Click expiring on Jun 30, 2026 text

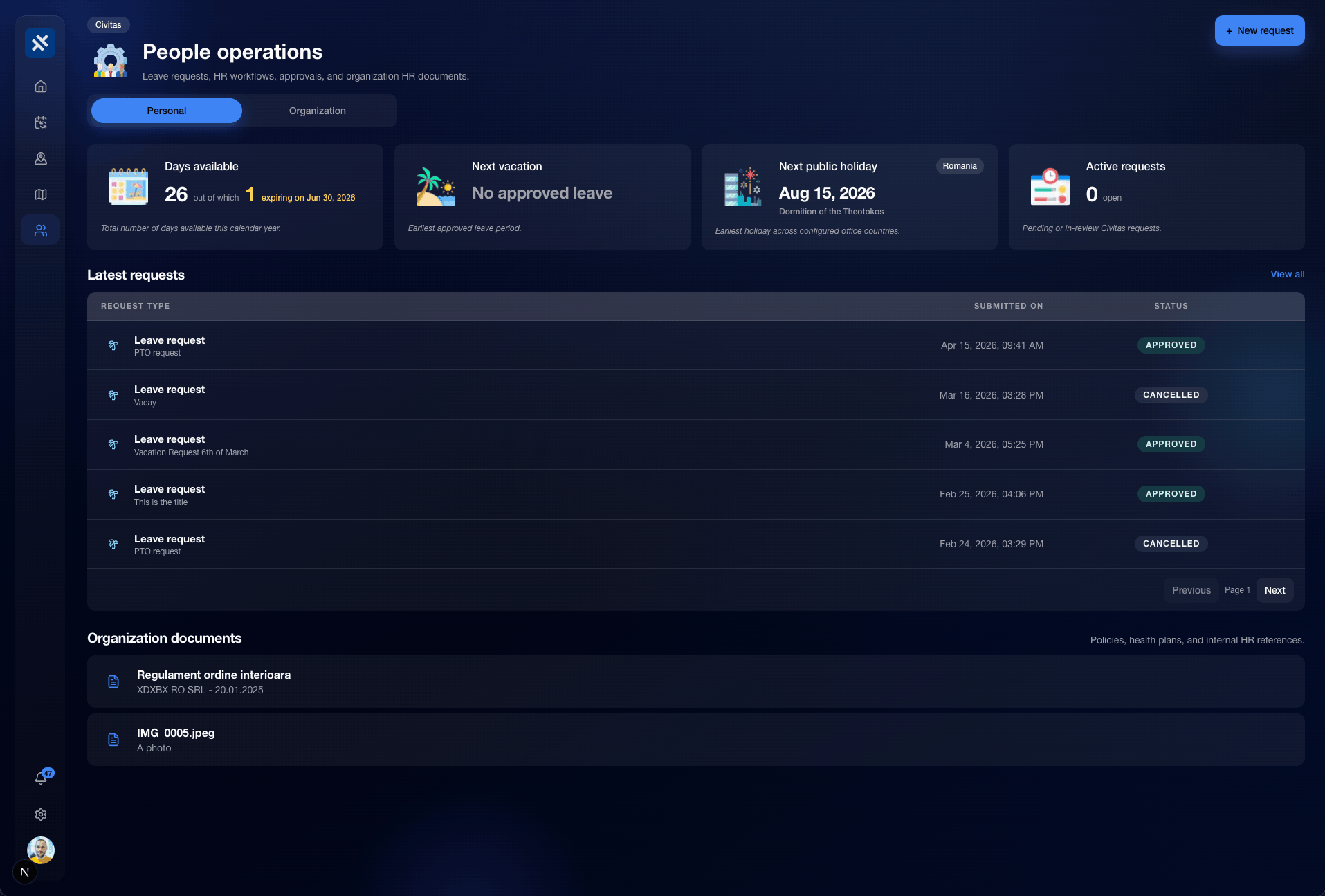[308, 198]
